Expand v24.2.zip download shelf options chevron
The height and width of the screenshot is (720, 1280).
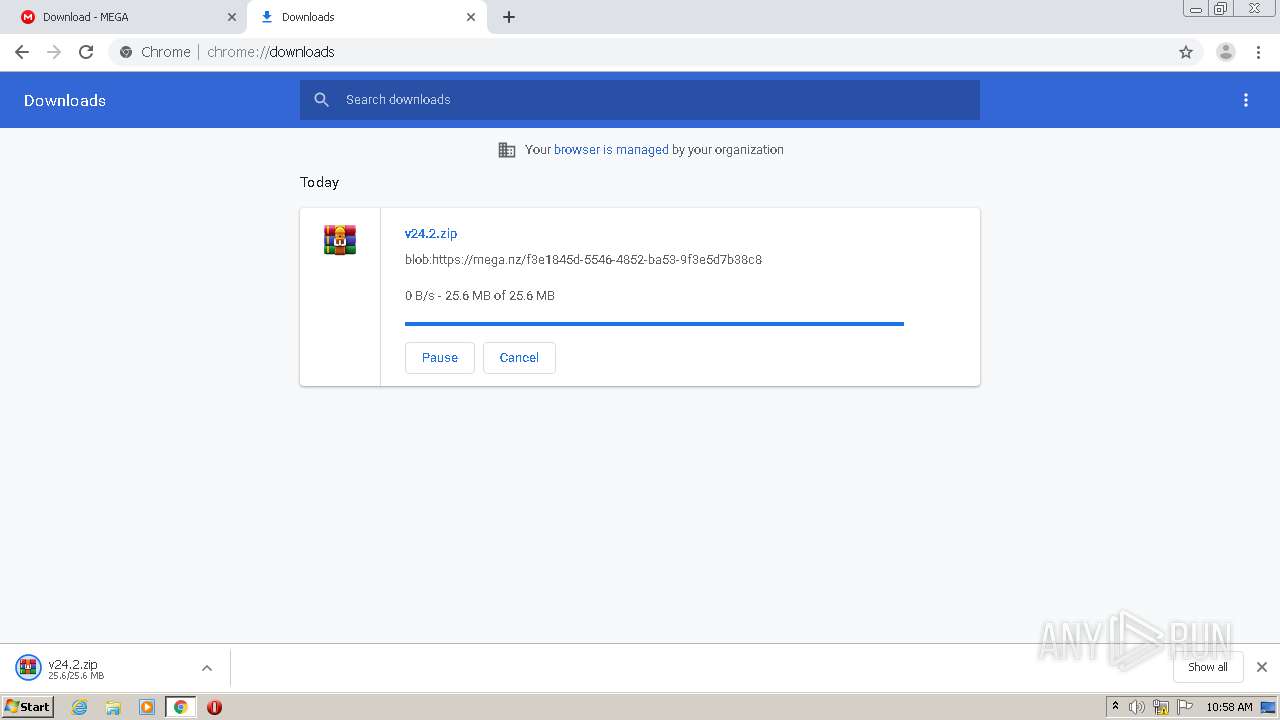click(207, 668)
